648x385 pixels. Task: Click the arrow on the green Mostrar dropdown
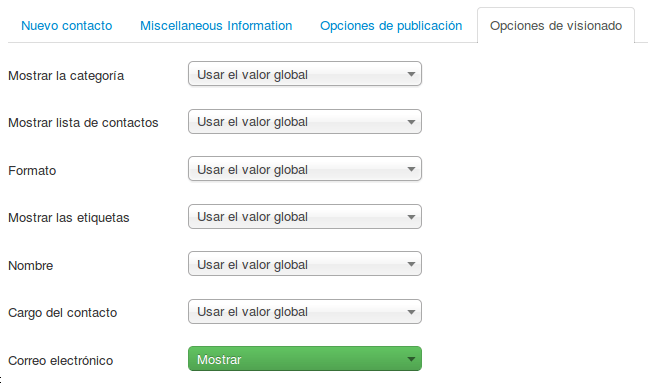[x=411, y=359]
